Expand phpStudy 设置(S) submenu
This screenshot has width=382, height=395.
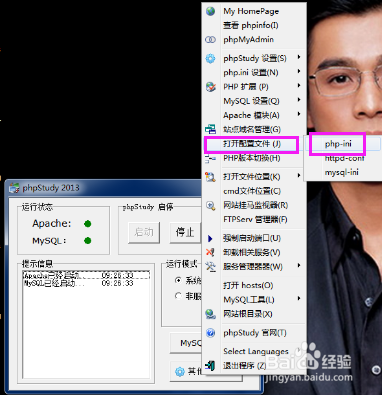tap(255, 58)
